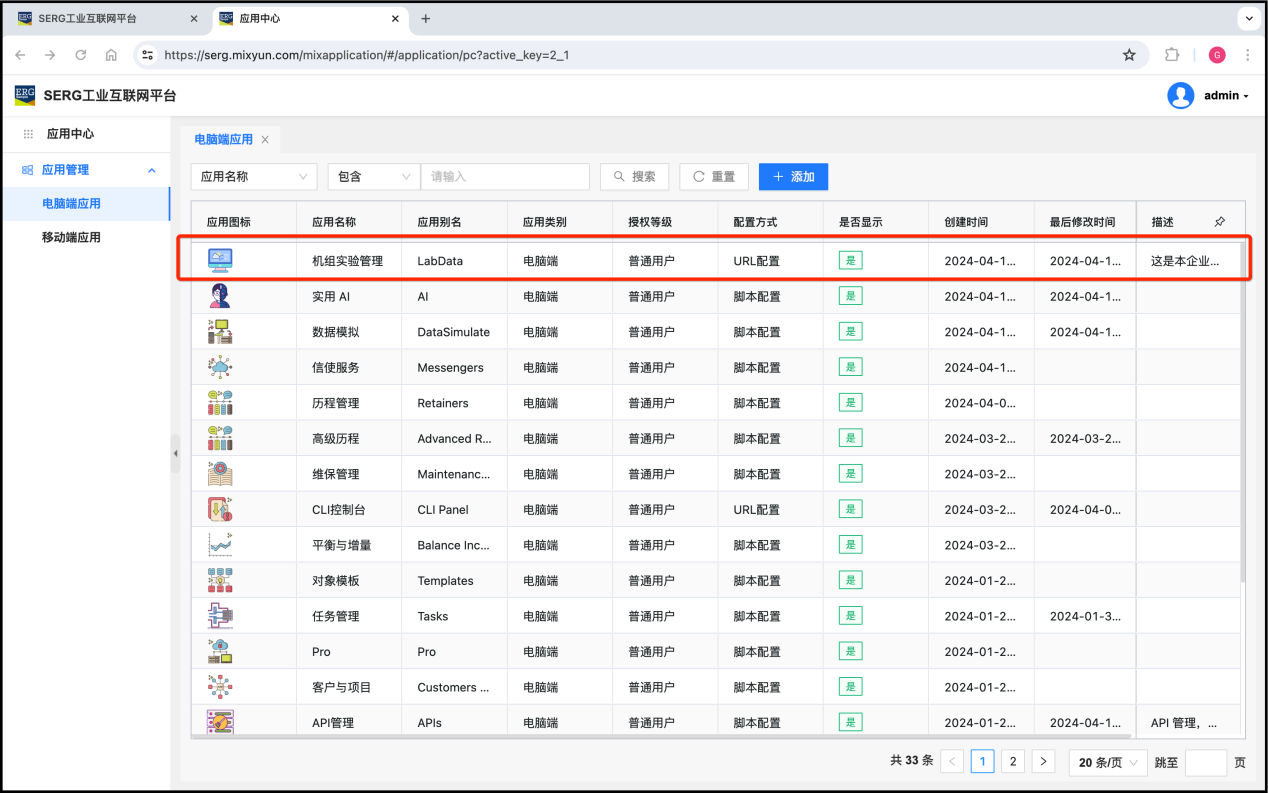Open the 应用名称 filter field dropdown
Viewport: 1268px width, 793px height.
pyautogui.click(x=254, y=177)
